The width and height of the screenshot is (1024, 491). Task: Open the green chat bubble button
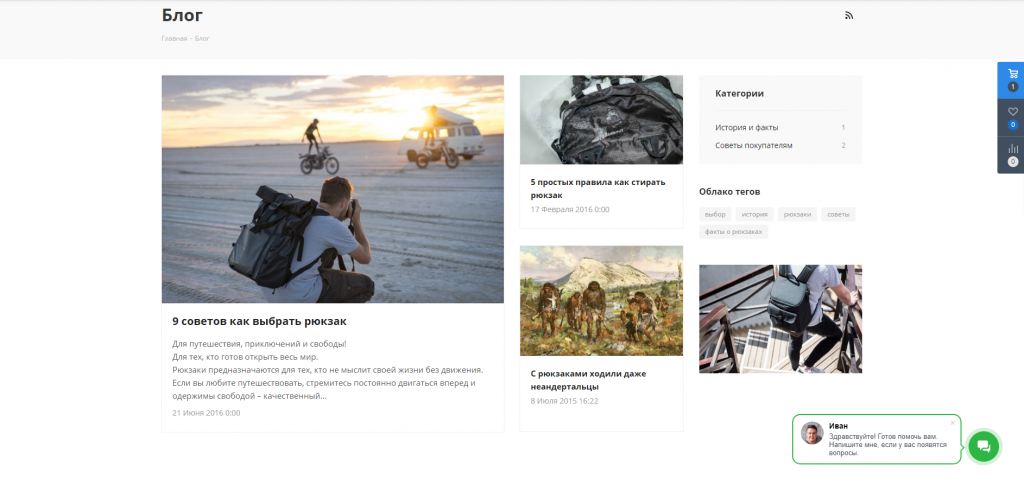(983, 446)
